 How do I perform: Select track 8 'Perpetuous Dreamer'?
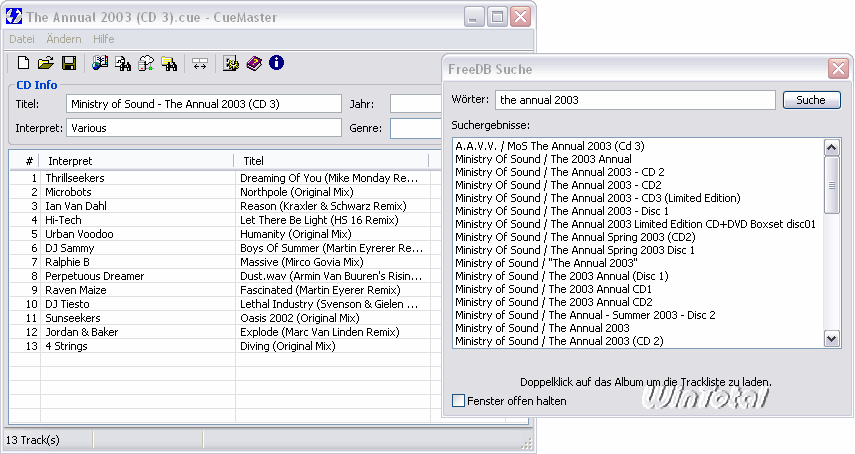94,276
